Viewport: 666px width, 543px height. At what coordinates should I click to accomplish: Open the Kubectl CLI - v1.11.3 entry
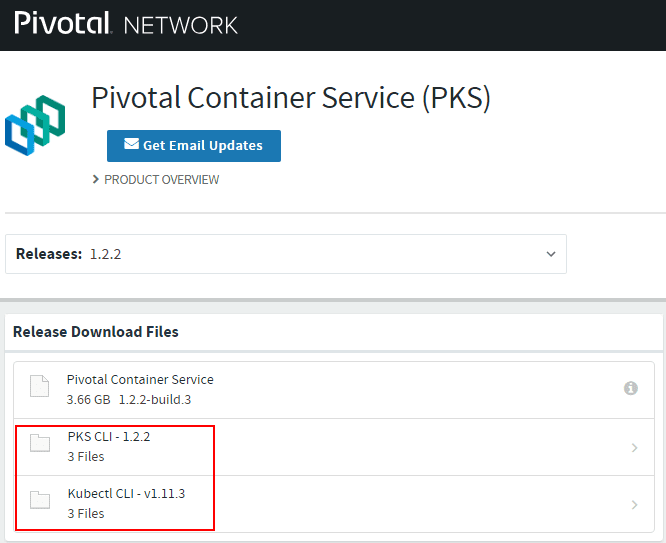tap(126, 494)
